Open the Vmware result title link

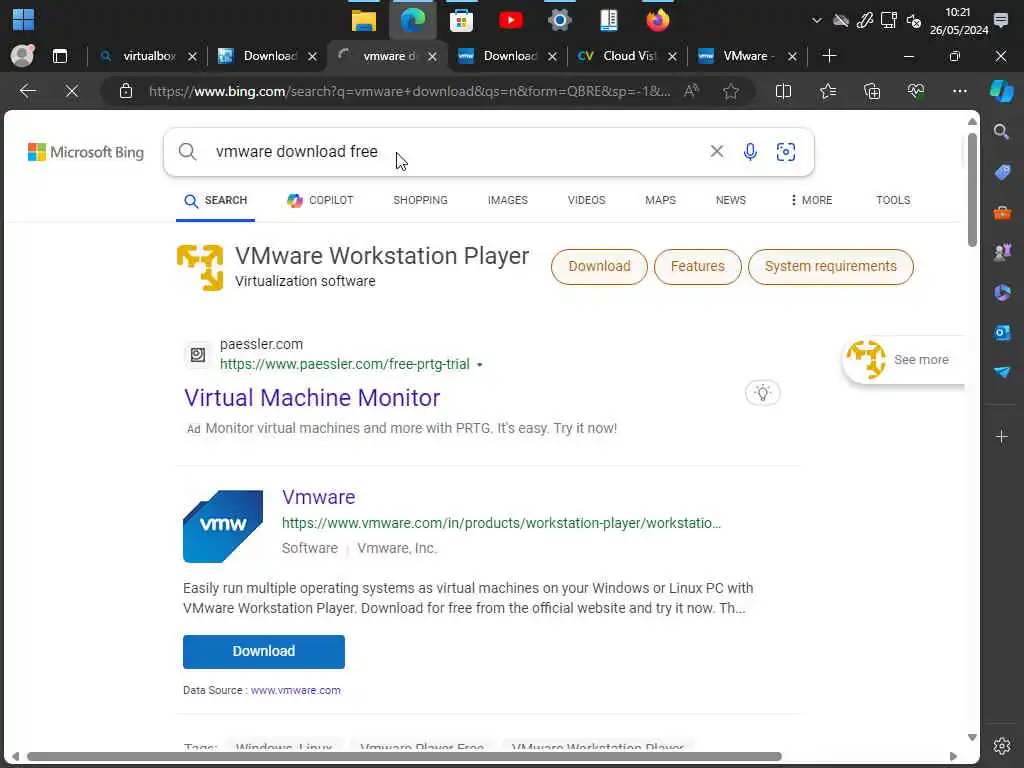[319, 497]
